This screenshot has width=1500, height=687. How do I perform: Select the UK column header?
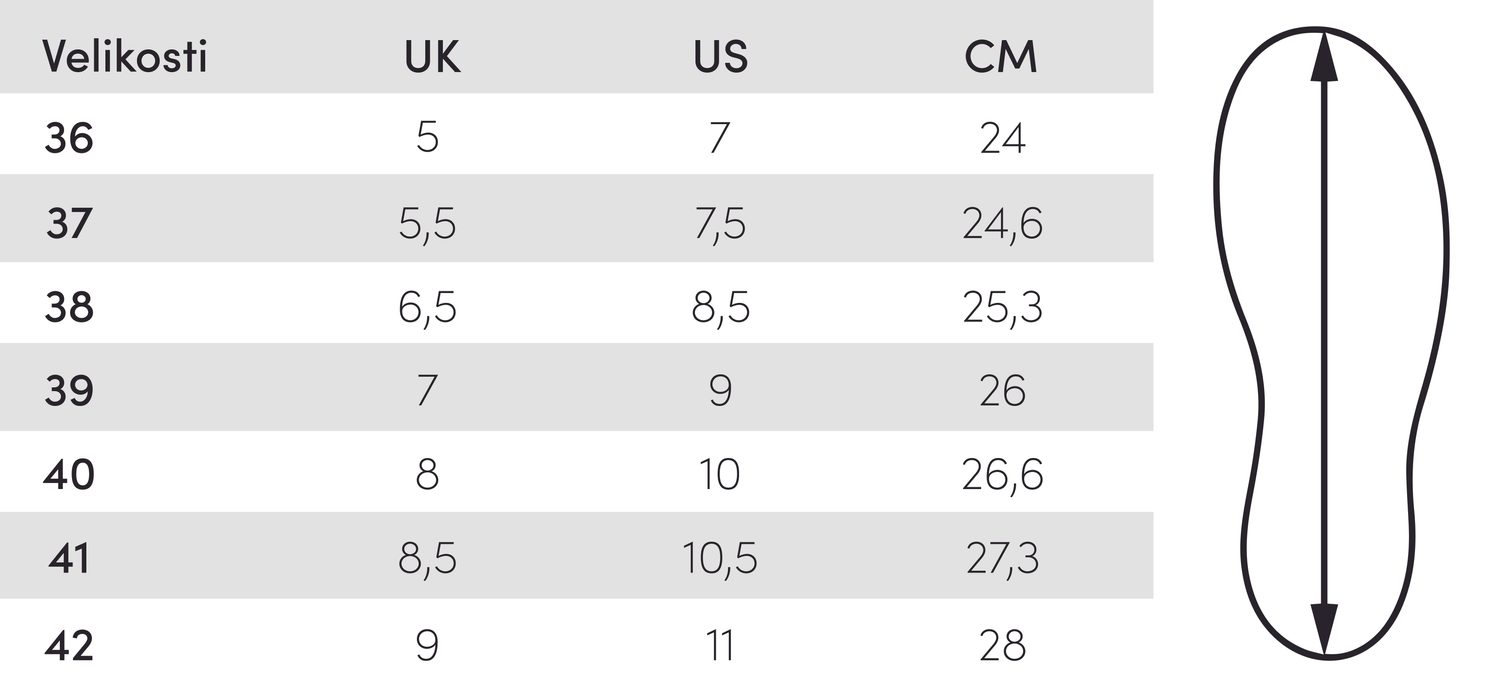point(432,57)
